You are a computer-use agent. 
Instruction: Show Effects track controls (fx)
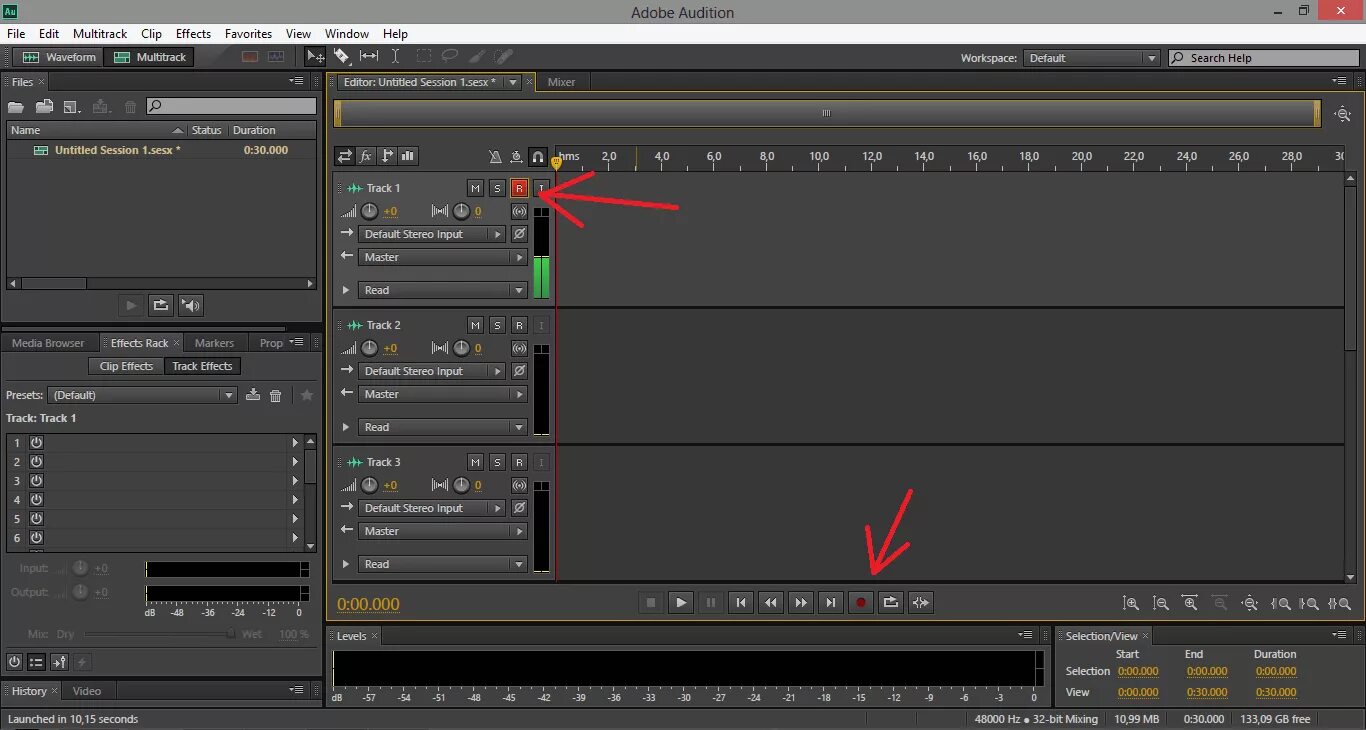click(x=366, y=156)
